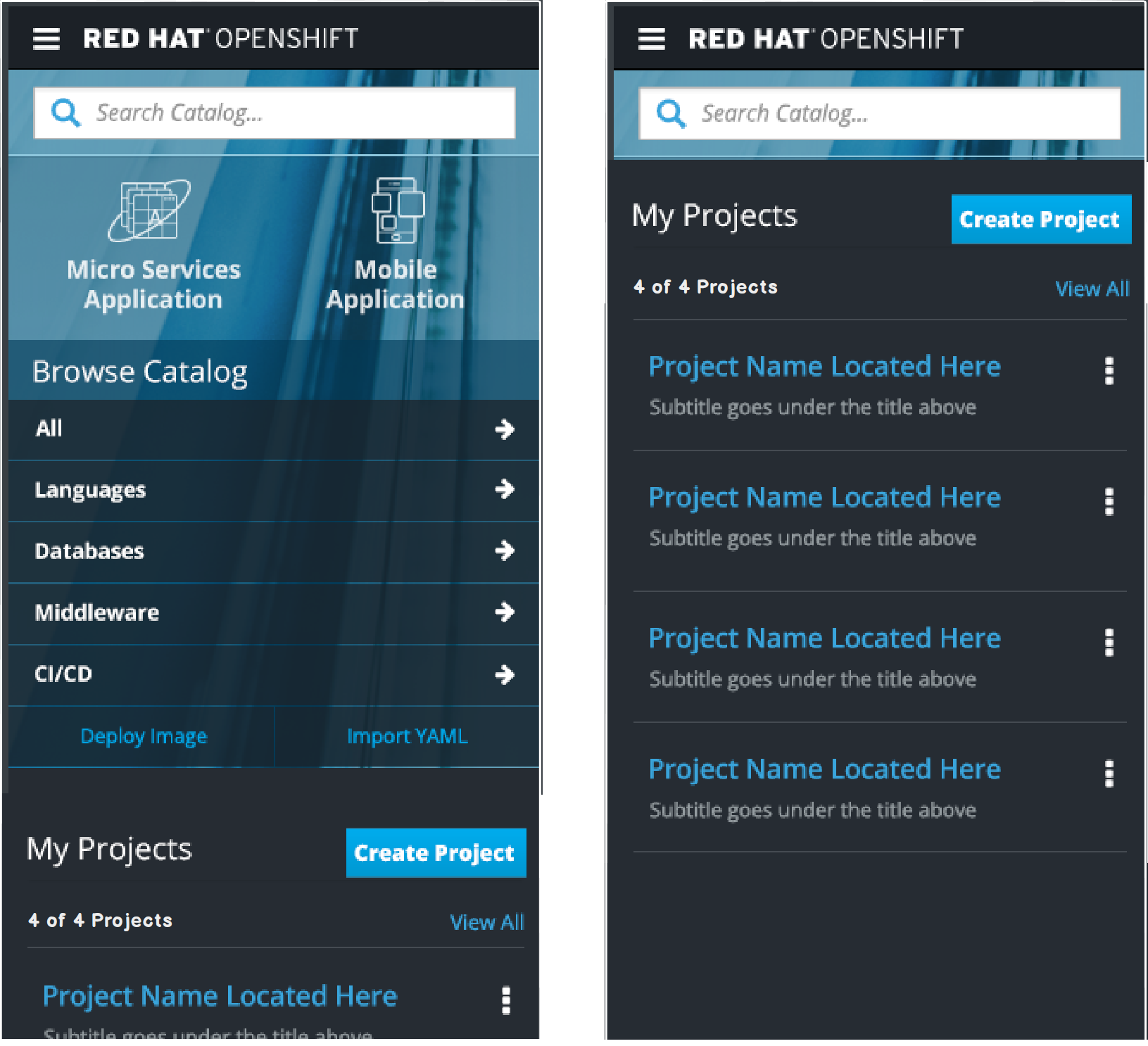Click My Projects heading in left screen
The image size is (1148, 1046).
109,850
